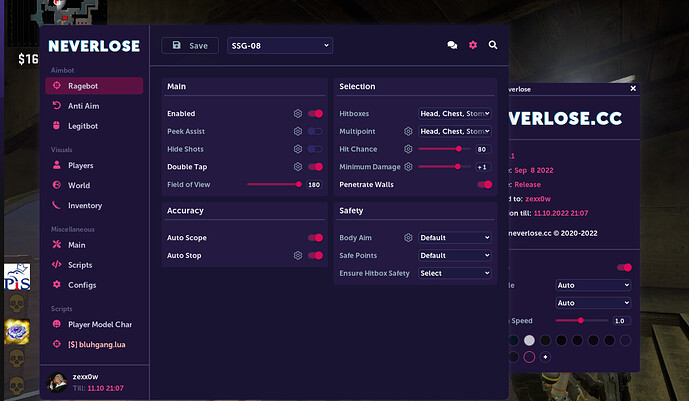The width and height of the screenshot is (689, 401).
Task: Open the second Auto dropdown in about panel
Action: pyautogui.click(x=593, y=303)
